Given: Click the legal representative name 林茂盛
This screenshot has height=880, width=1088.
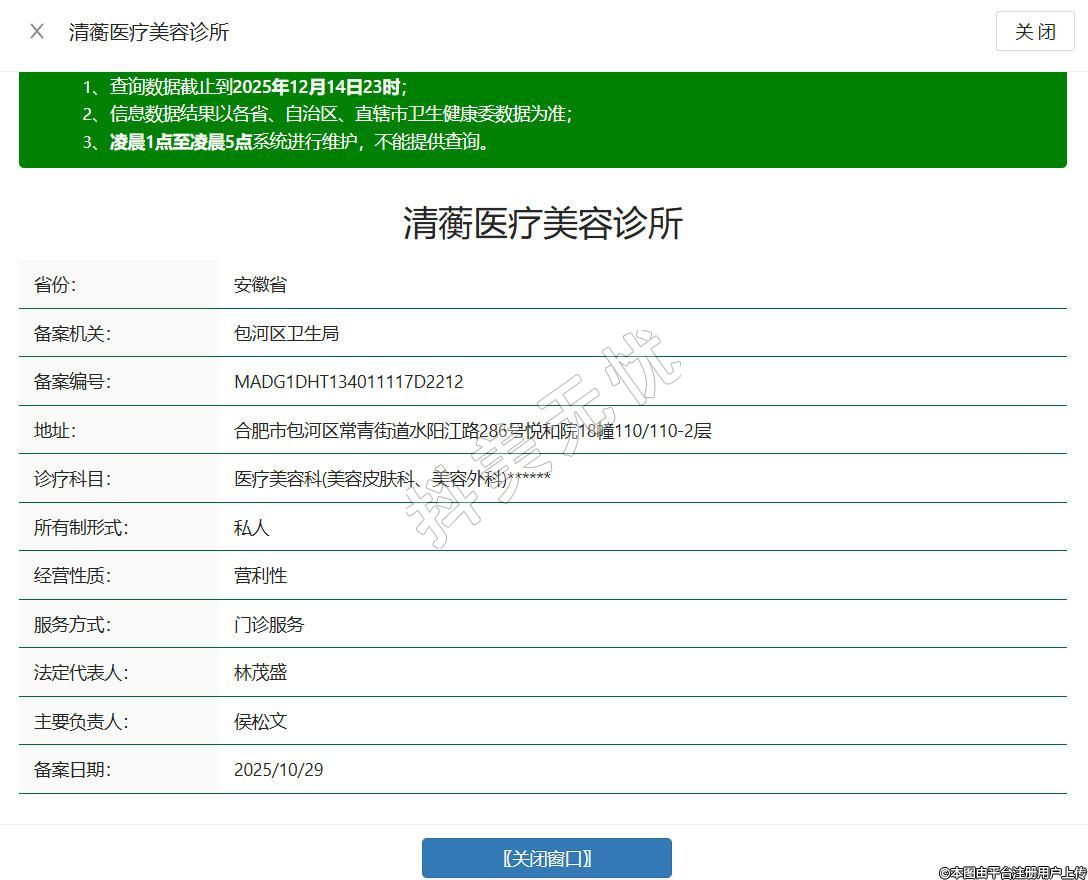Looking at the screenshot, I should (260, 673).
